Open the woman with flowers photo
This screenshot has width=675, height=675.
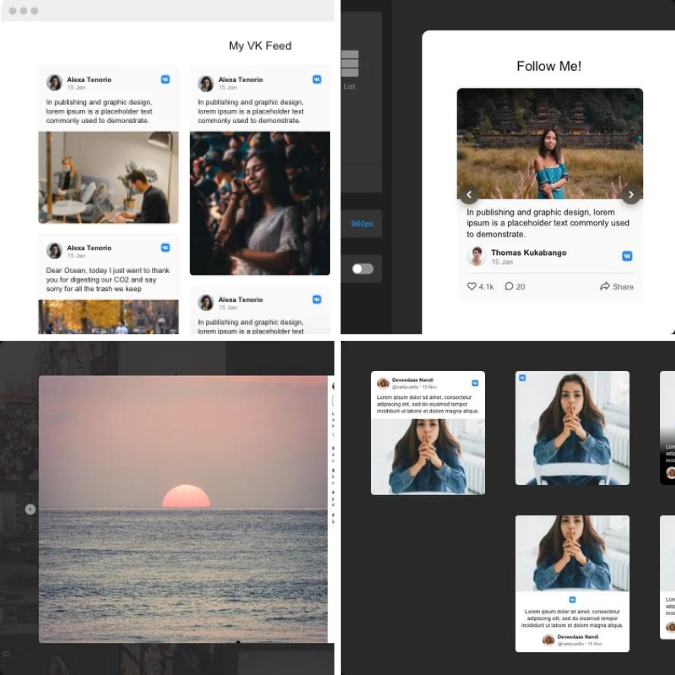[x=260, y=203]
